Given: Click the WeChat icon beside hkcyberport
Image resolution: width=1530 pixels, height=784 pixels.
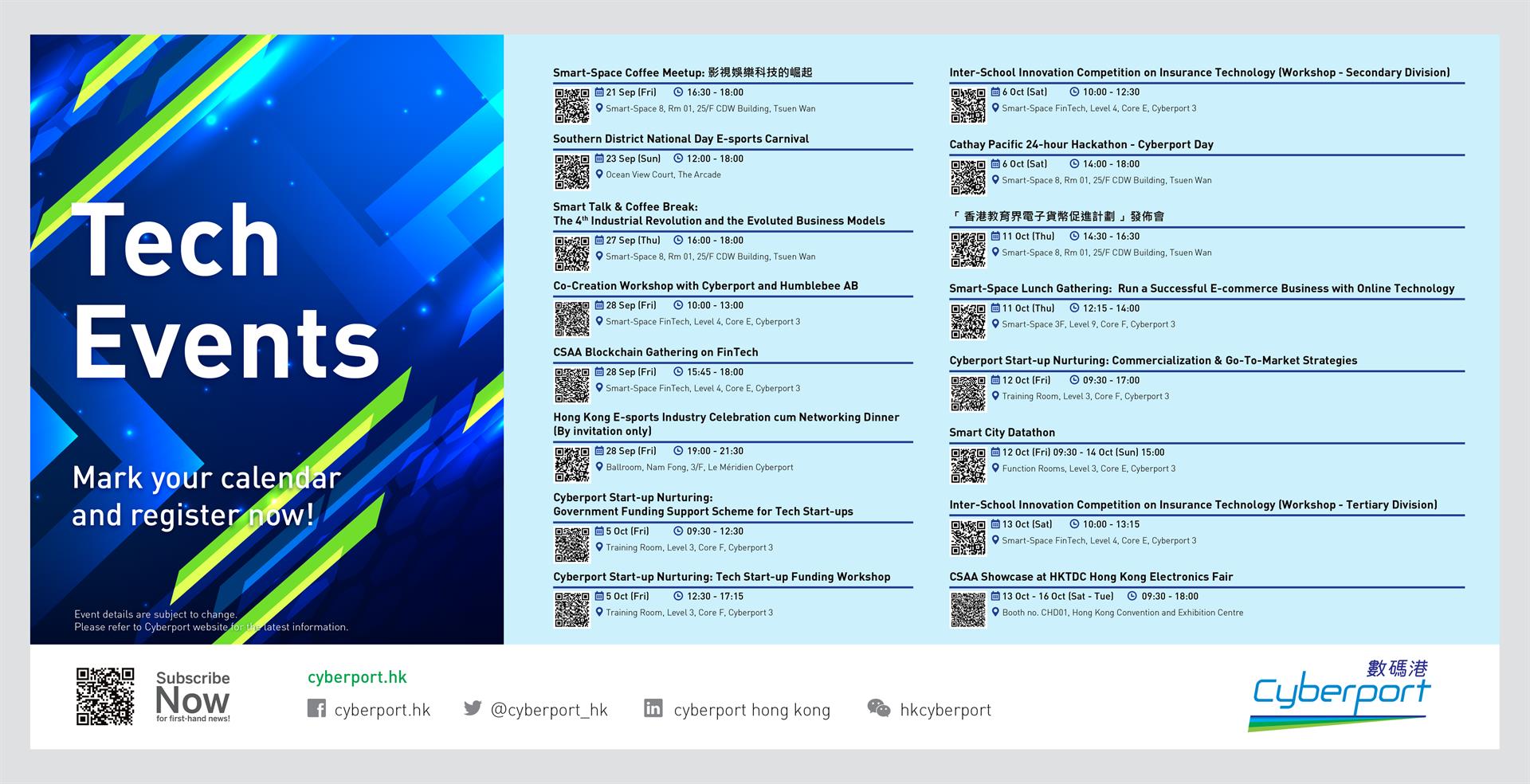Looking at the screenshot, I should 879,708.
